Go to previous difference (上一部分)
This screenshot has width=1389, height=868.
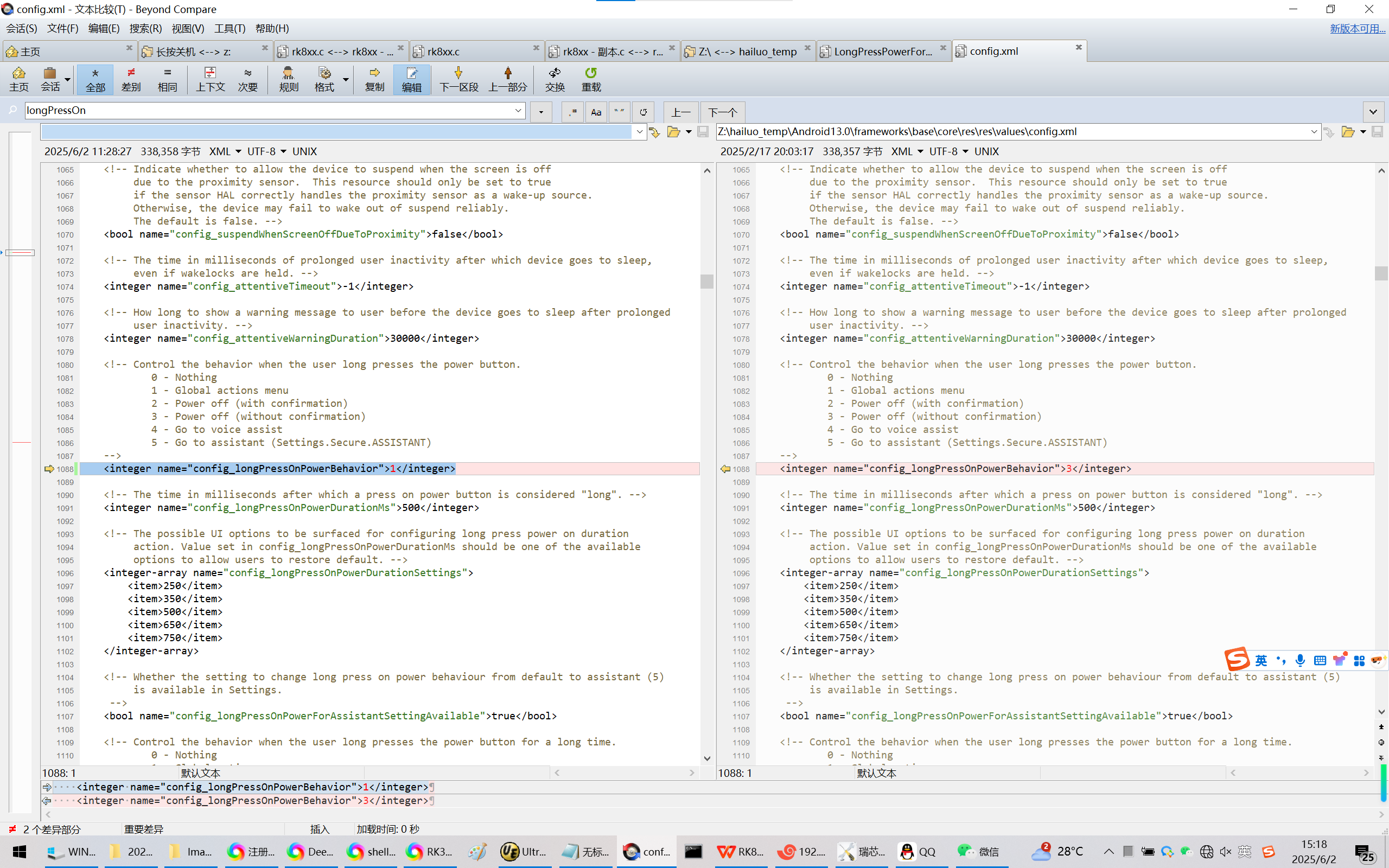(x=507, y=79)
